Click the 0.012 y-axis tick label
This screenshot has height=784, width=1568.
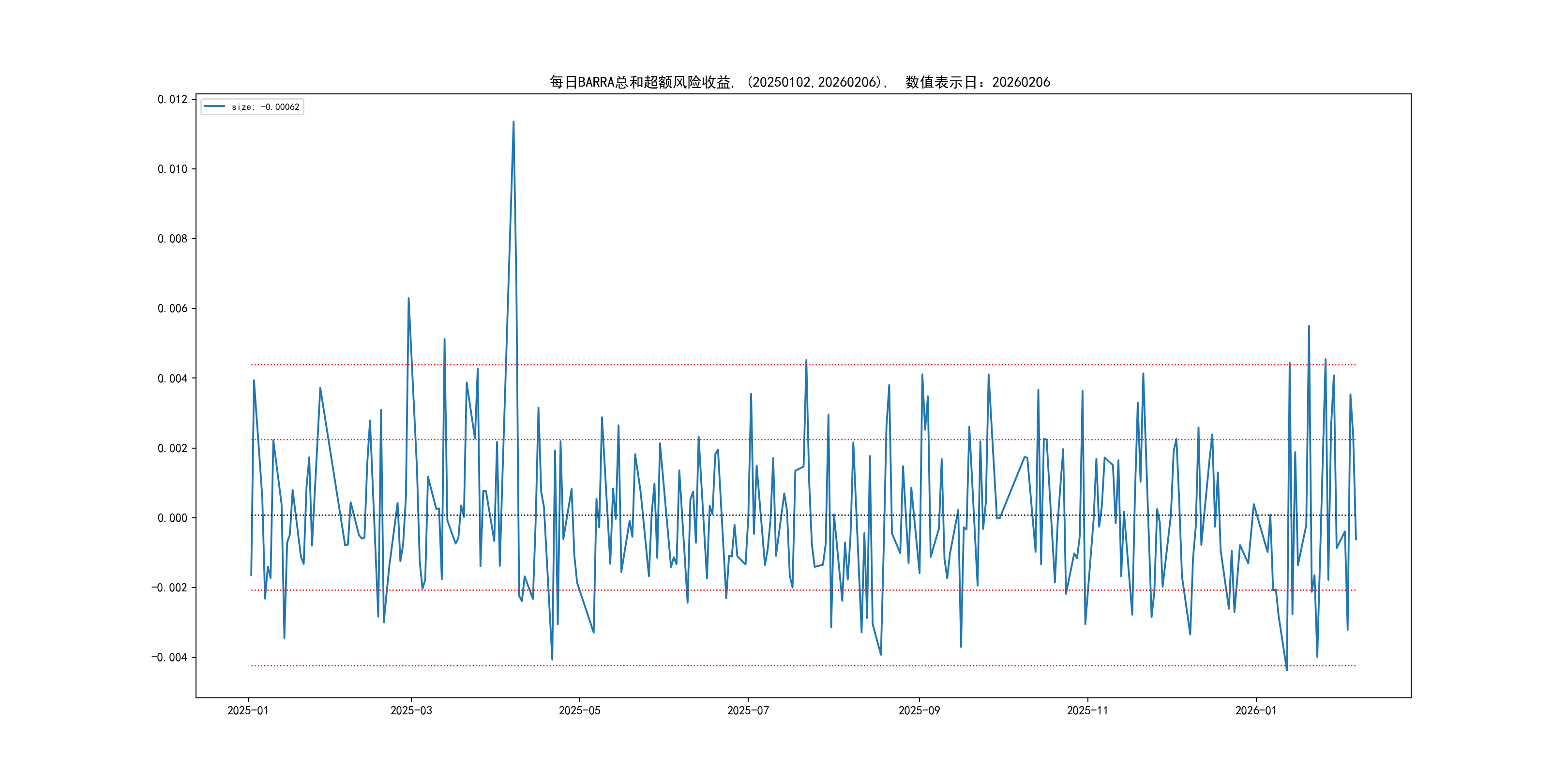pos(172,99)
